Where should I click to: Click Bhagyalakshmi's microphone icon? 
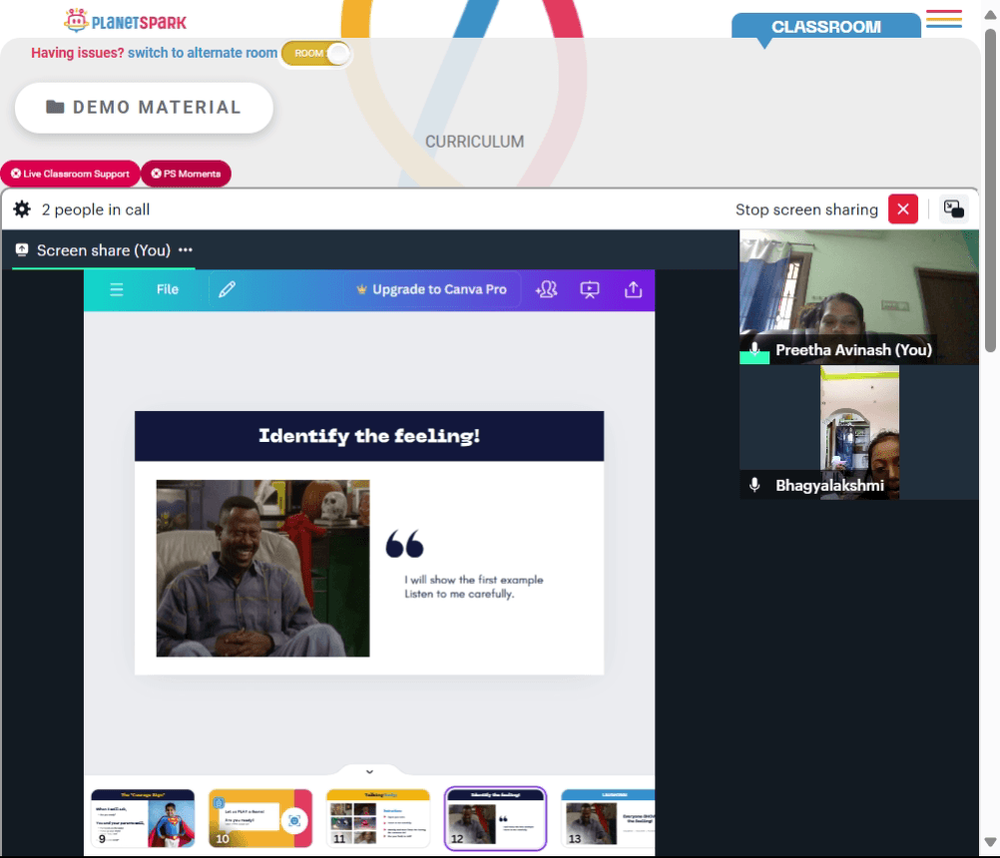click(754, 485)
